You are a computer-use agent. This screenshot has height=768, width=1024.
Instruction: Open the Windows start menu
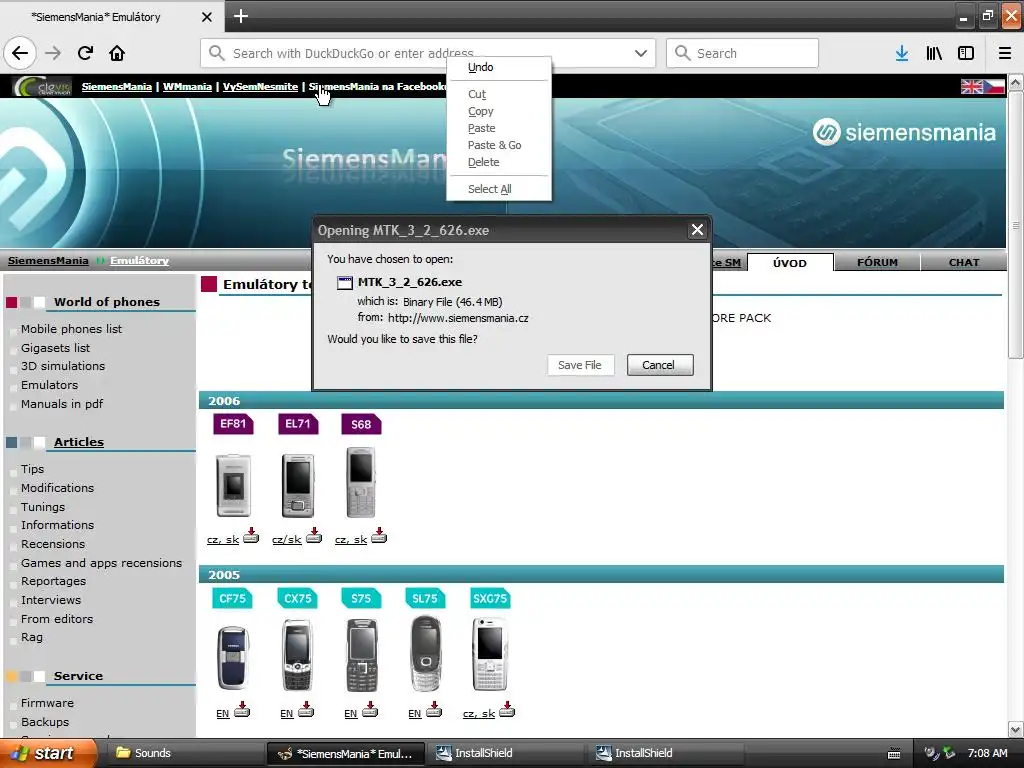(x=48, y=753)
